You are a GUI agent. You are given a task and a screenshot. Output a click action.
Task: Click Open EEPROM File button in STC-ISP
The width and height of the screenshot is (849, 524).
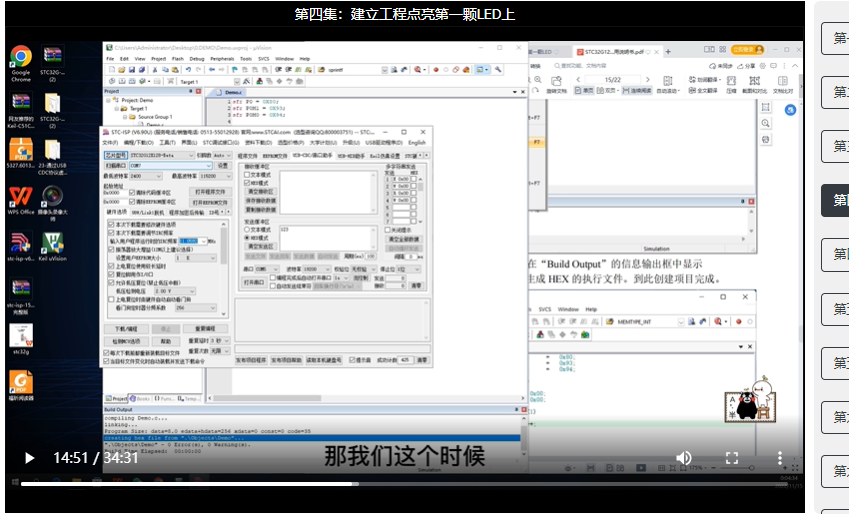click(210, 202)
